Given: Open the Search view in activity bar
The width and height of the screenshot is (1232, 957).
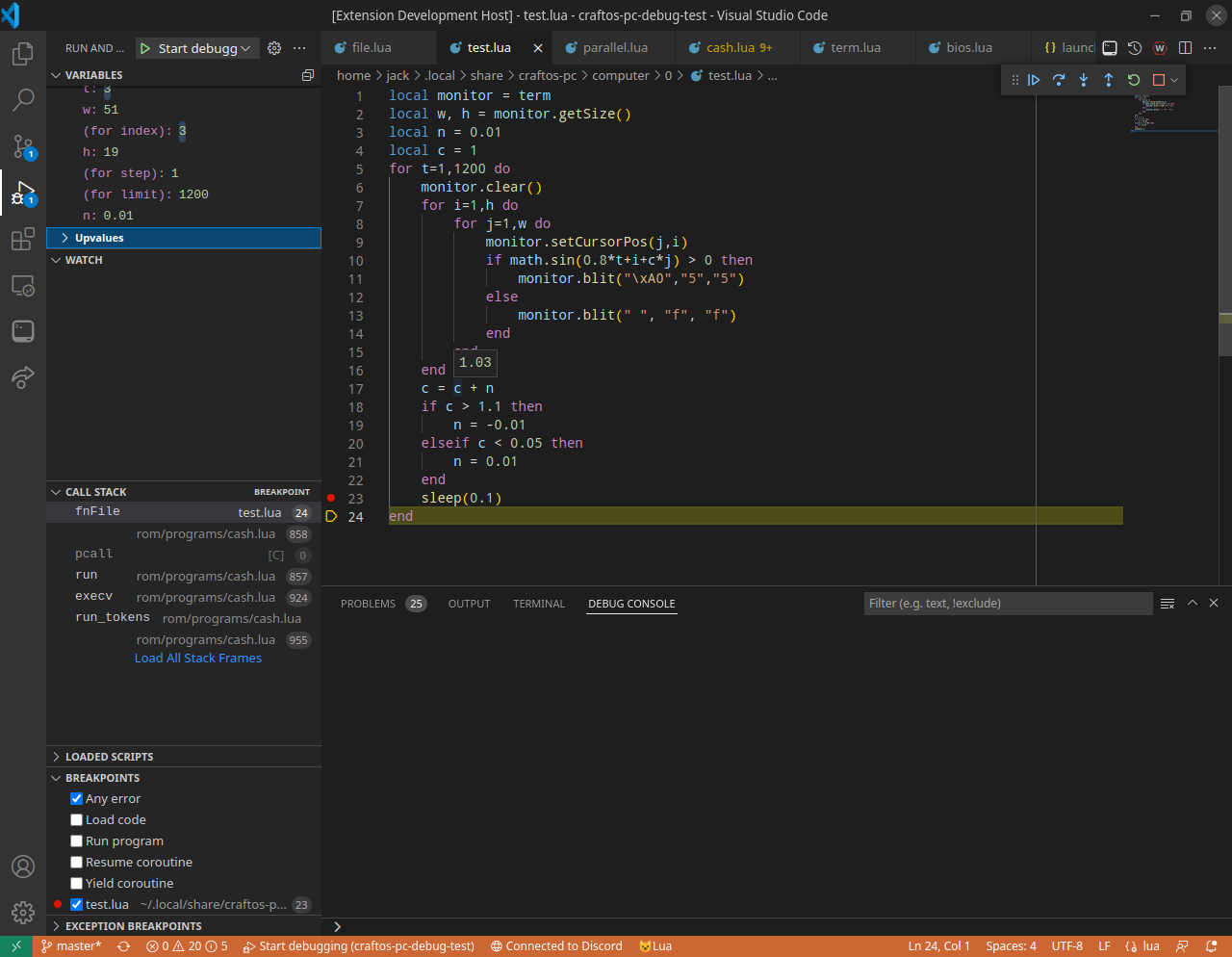Looking at the screenshot, I should pyautogui.click(x=23, y=99).
